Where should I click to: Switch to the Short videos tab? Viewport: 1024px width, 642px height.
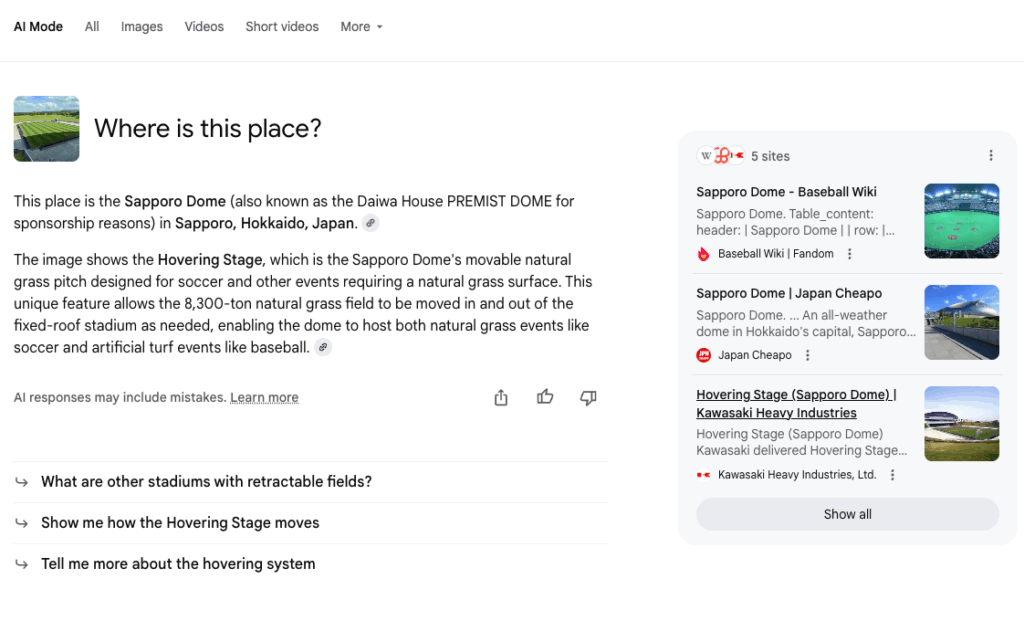pyautogui.click(x=282, y=27)
